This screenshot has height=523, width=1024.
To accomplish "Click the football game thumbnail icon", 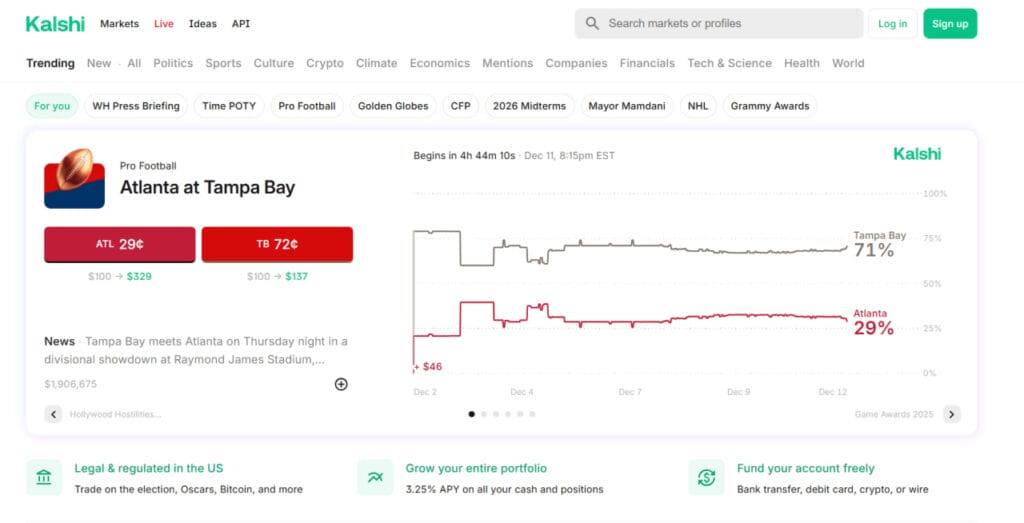I will [x=74, y=178].
